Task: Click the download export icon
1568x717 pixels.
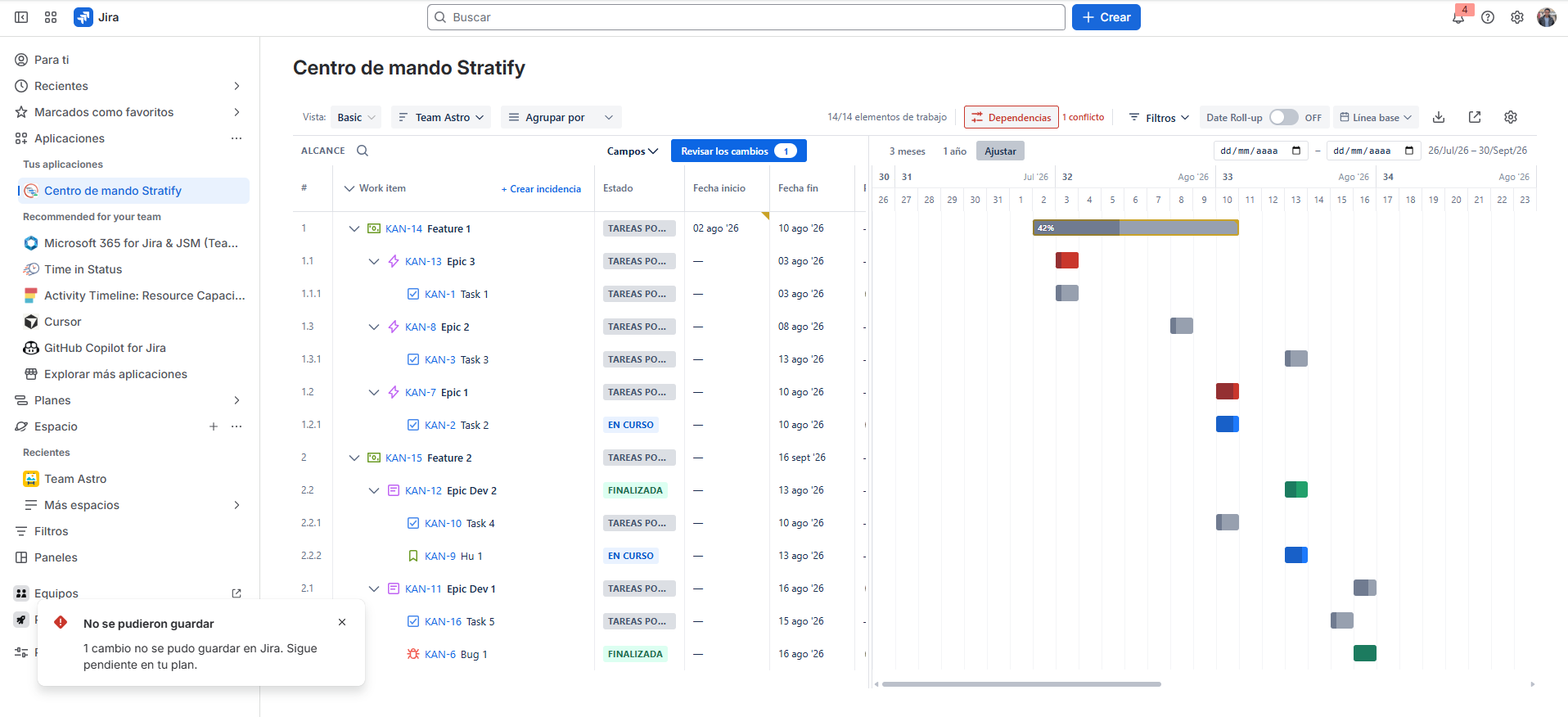Action: 1439,117
